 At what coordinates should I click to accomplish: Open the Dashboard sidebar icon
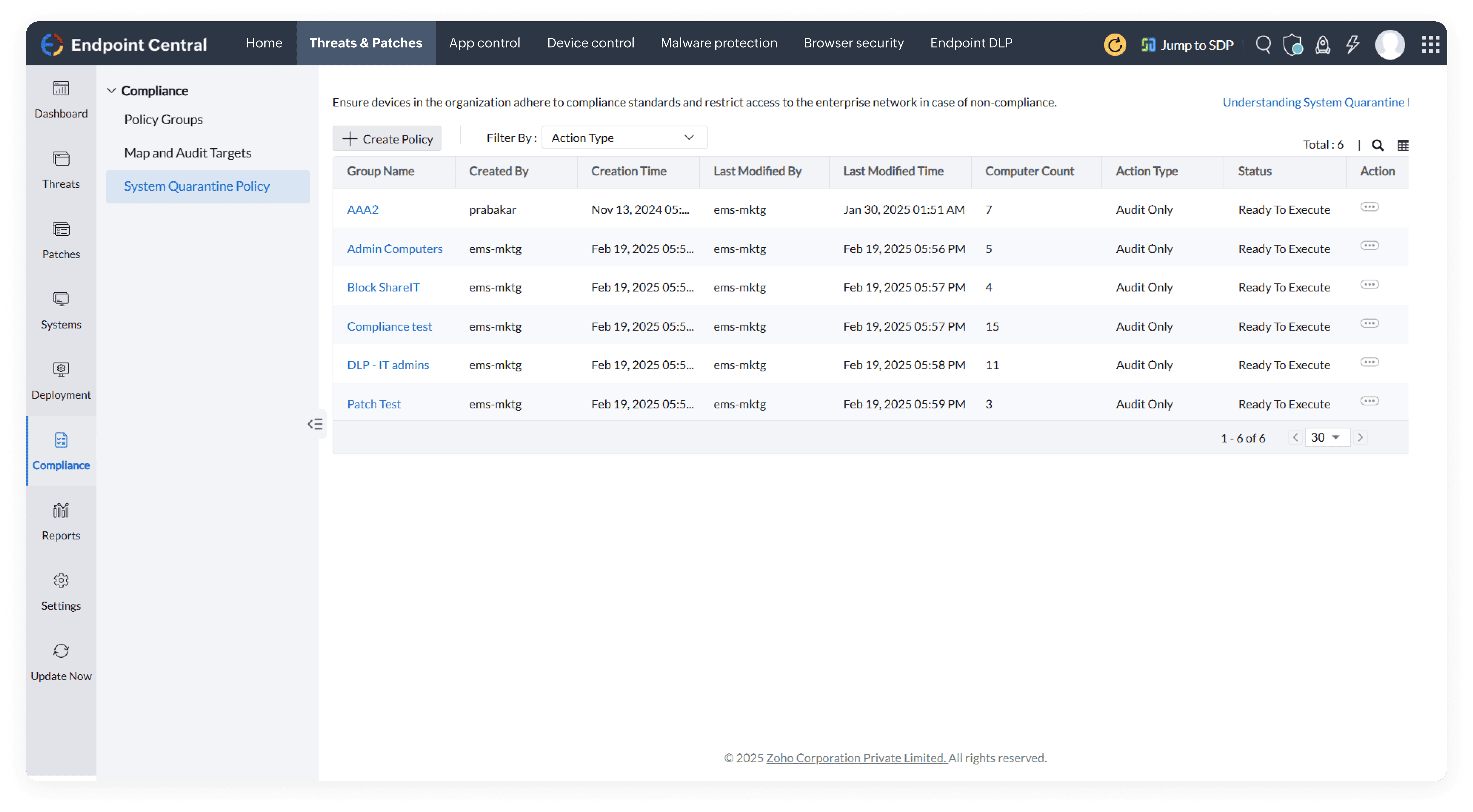click(x=61, y=89)
